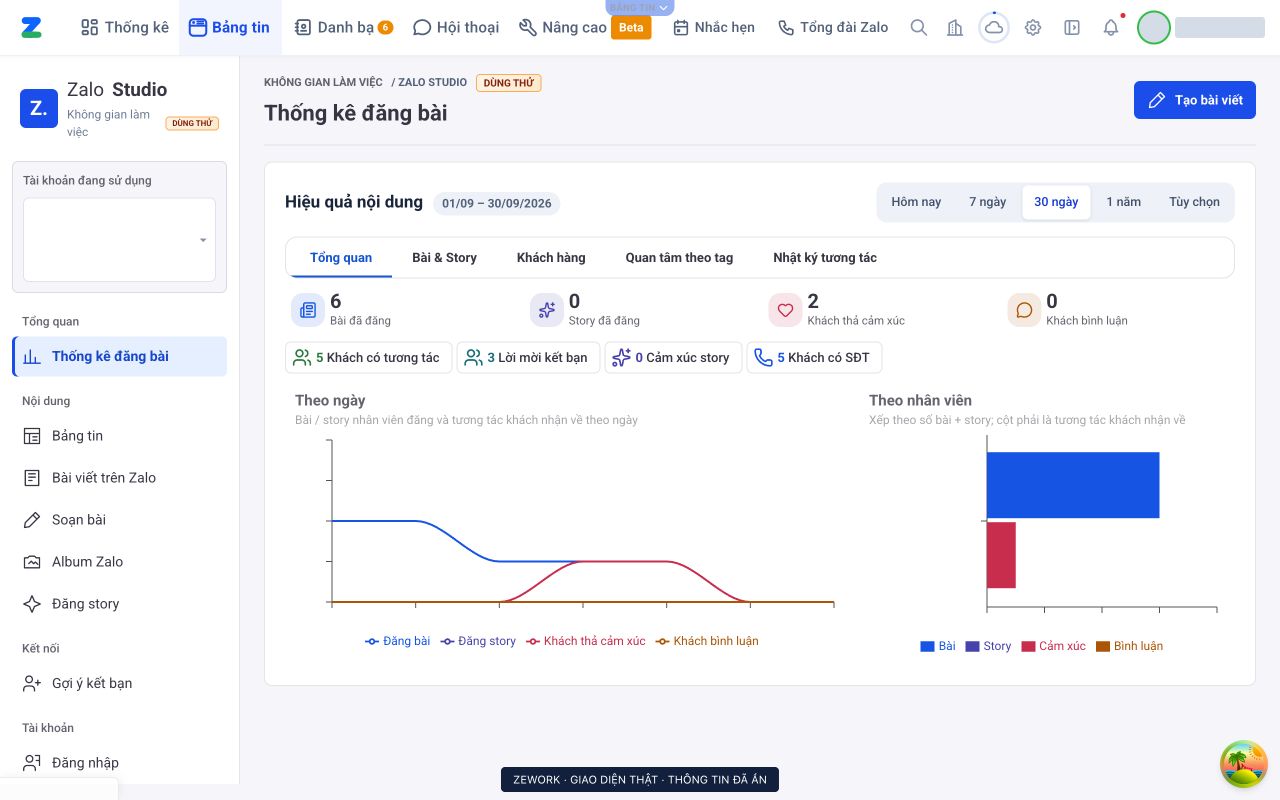Viewport: 1280px width, 800px height.
Task: Click purple Story legend swatch
Action: tap(972, 646)
